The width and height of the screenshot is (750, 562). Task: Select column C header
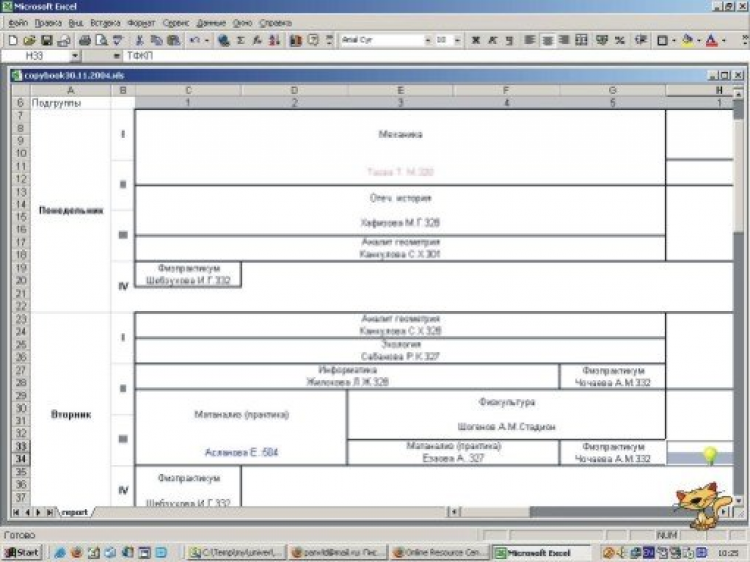click(188, 90)
